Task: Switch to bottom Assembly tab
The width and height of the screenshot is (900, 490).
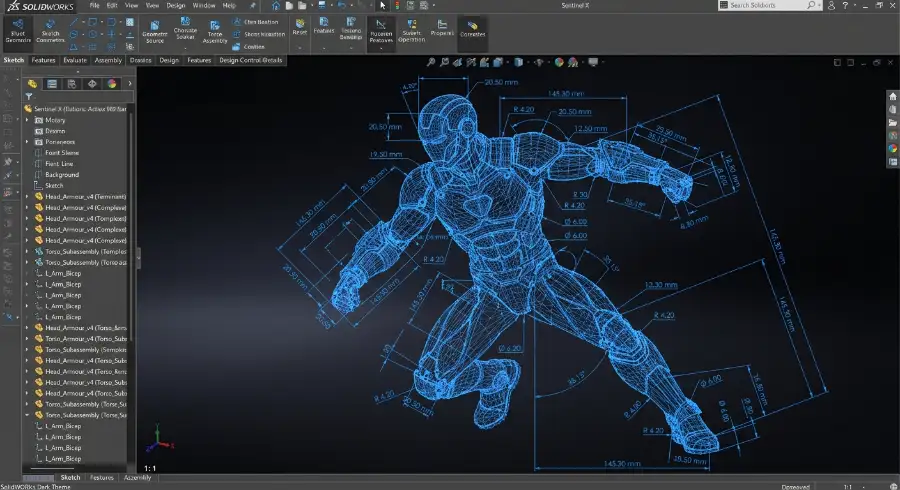Action: tap(137, 477)
